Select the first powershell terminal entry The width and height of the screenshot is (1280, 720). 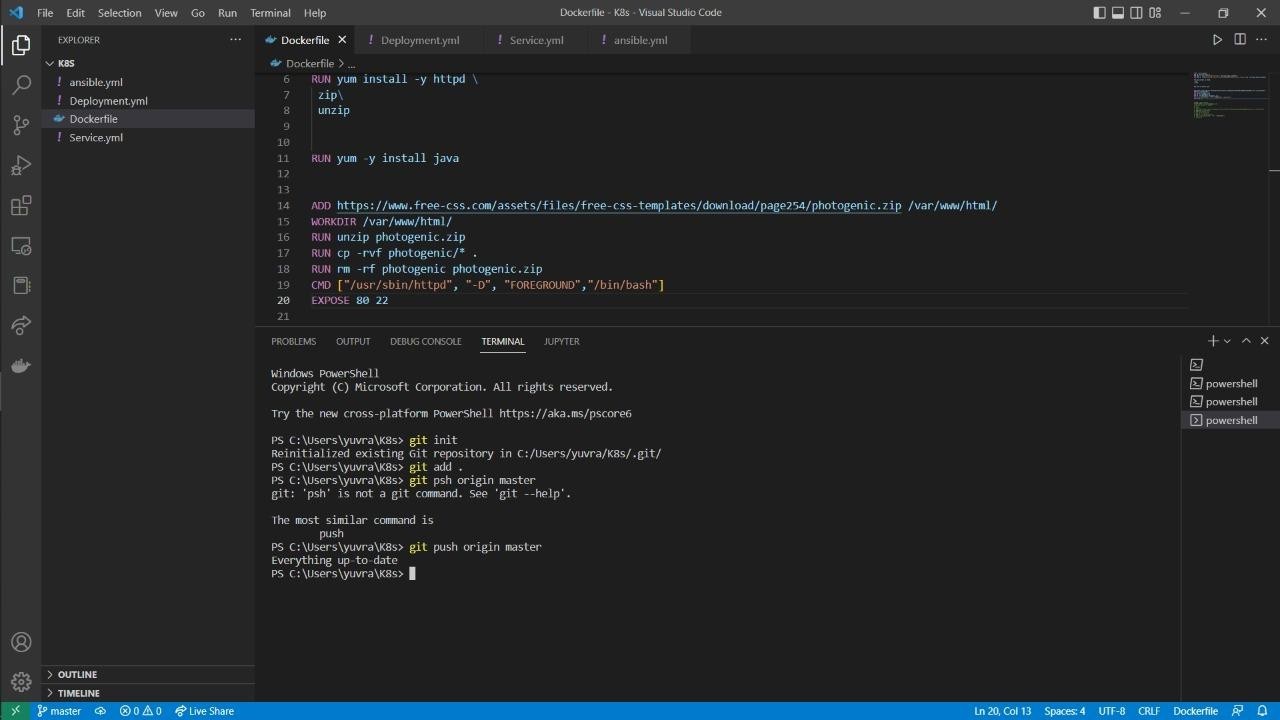click(x=1230, y=383)
